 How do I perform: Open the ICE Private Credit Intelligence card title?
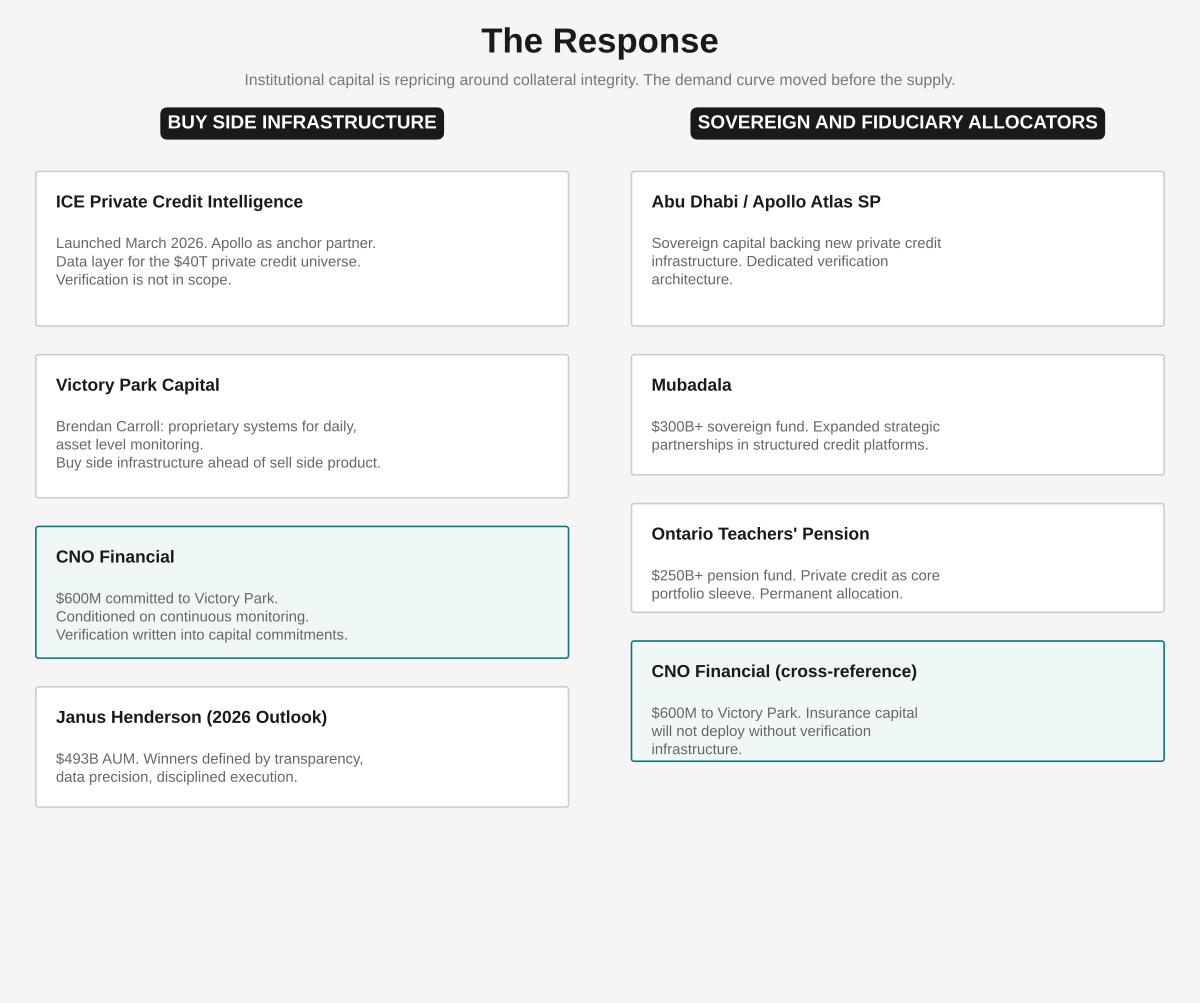coord(179,202)
